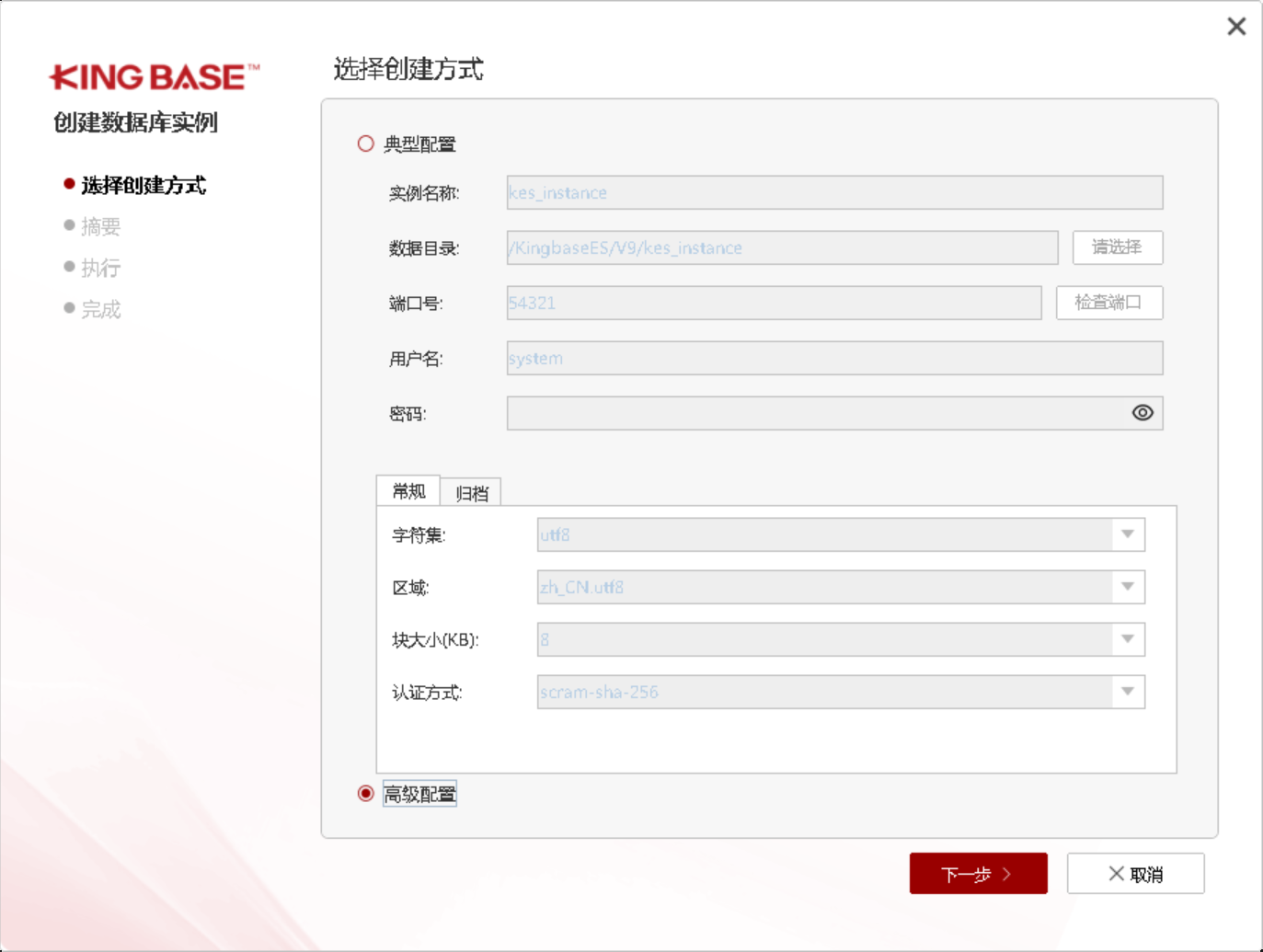Select the 完成 step in sidebar
The width and height of the screenshot is (1263, 952).
point(100,309)
